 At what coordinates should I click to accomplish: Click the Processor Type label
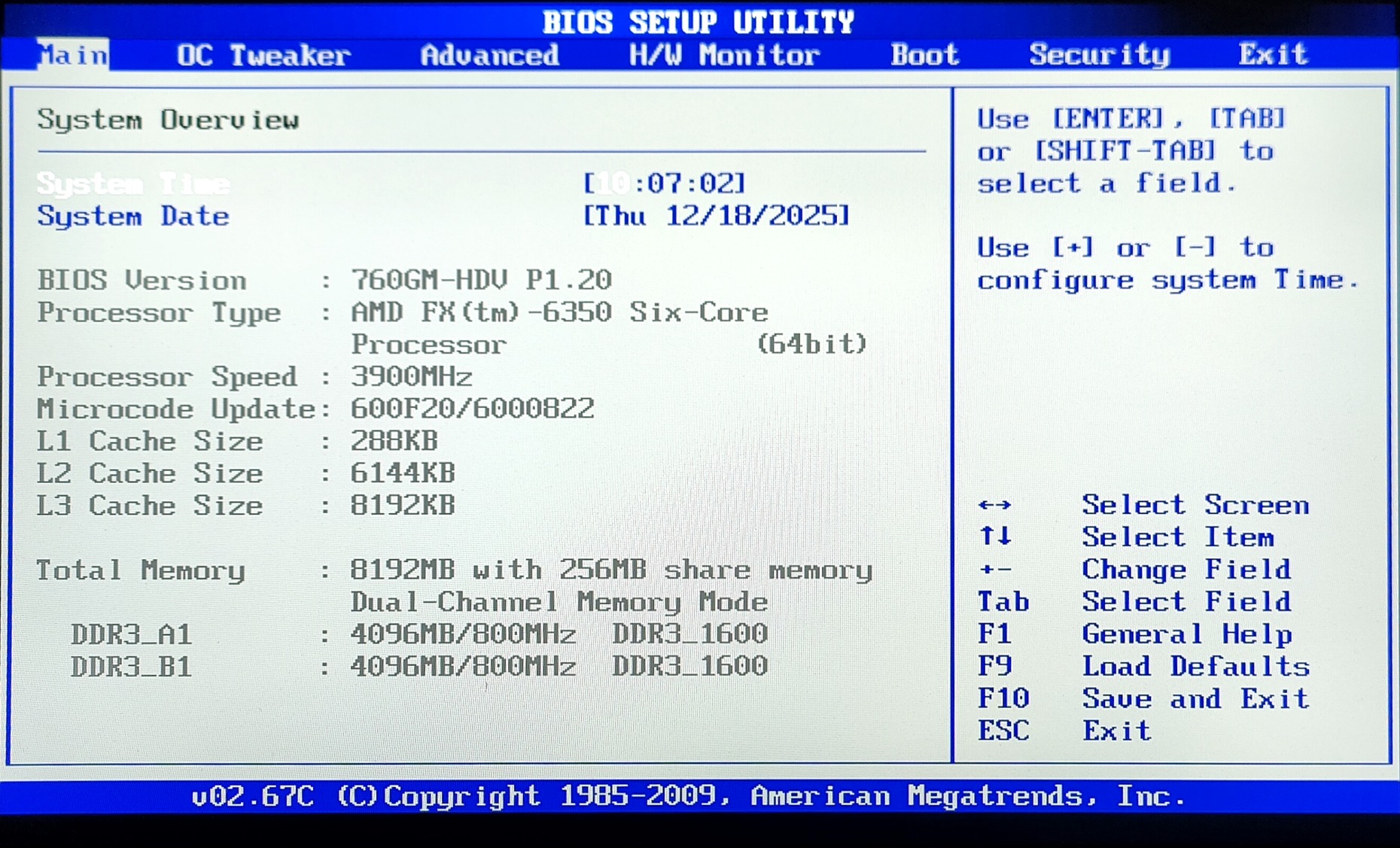tap(160, 312)
